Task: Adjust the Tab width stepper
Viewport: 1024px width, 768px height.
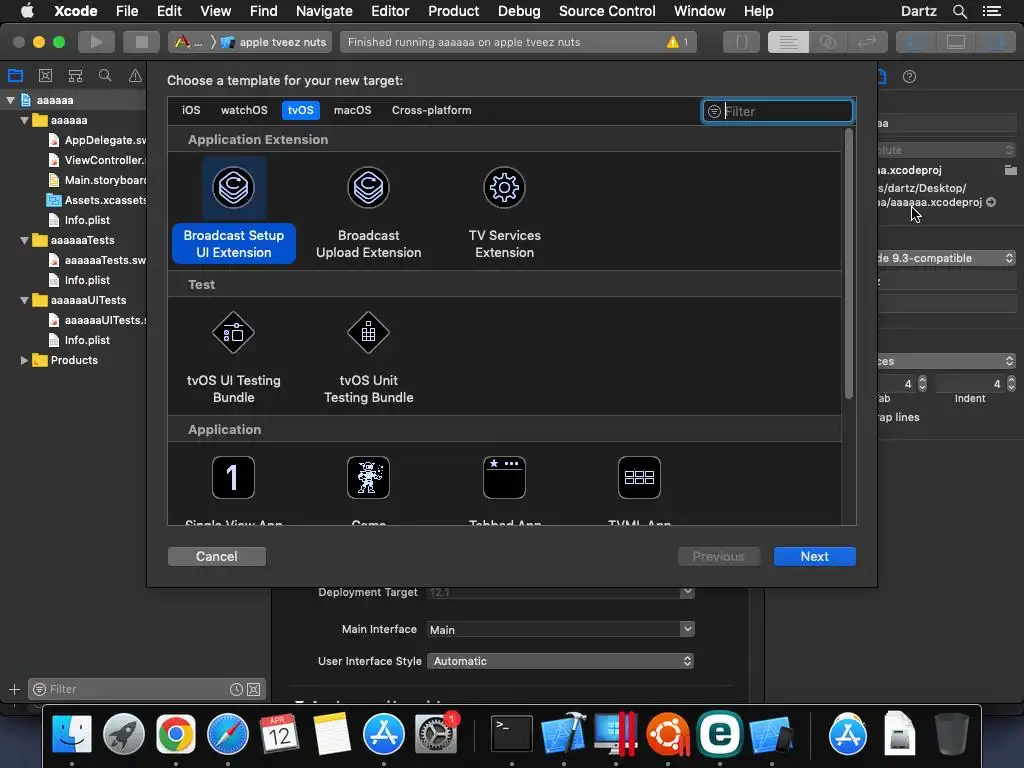Action: click(x=922, y=384)
